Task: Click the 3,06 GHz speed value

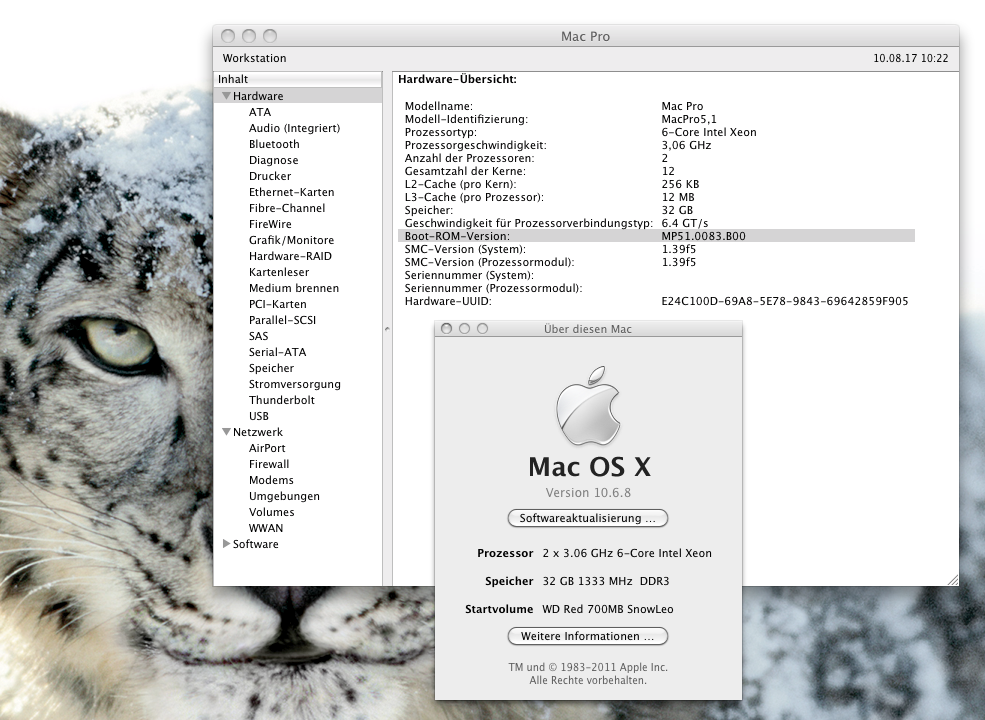Action: (687, 145)
